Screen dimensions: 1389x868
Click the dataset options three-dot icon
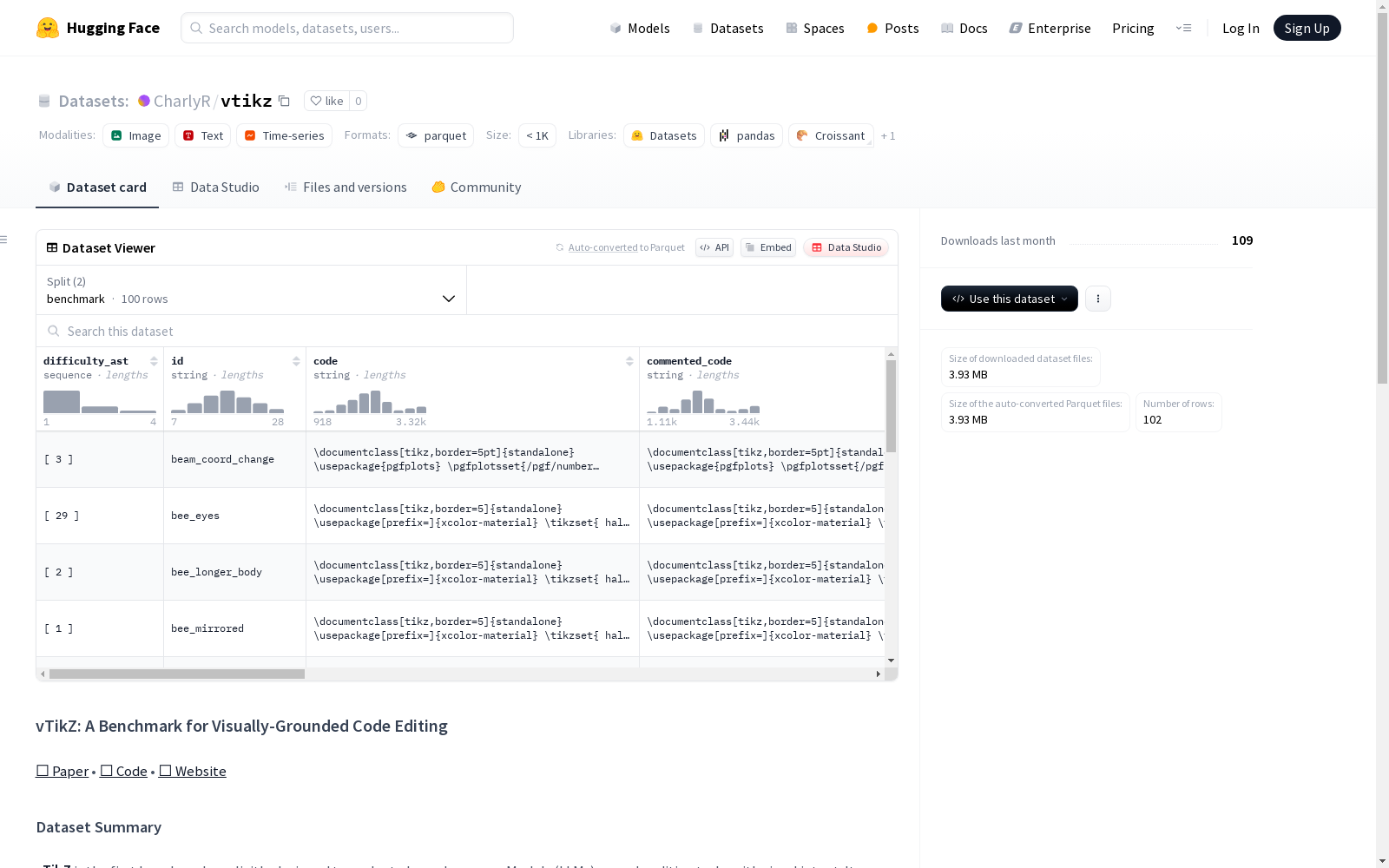point(1098,299)
